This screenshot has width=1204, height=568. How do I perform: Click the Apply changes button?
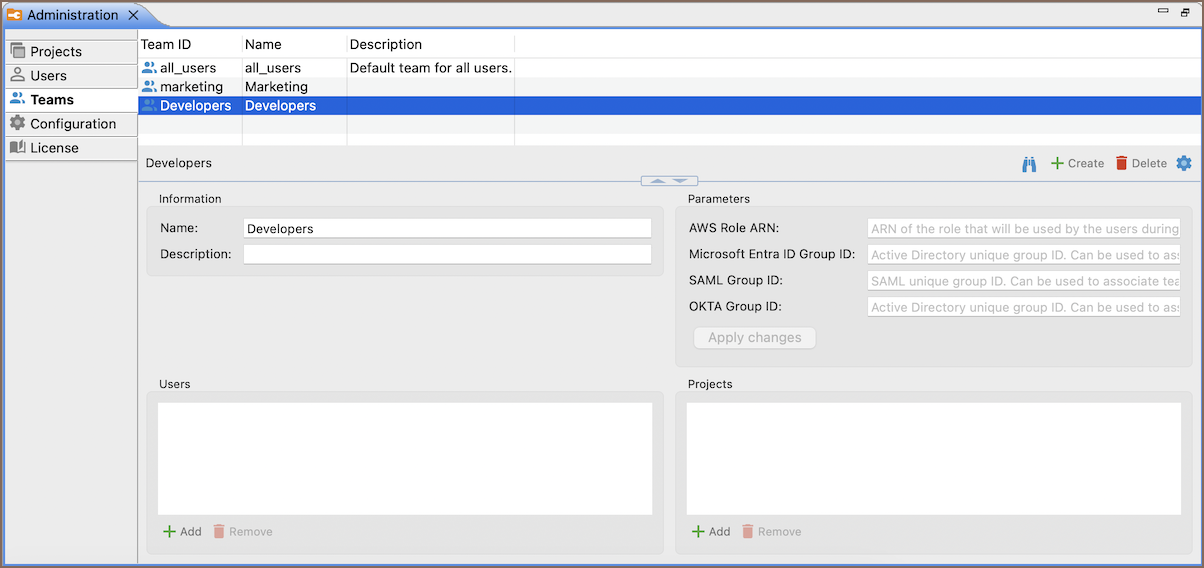click(754, 338)
